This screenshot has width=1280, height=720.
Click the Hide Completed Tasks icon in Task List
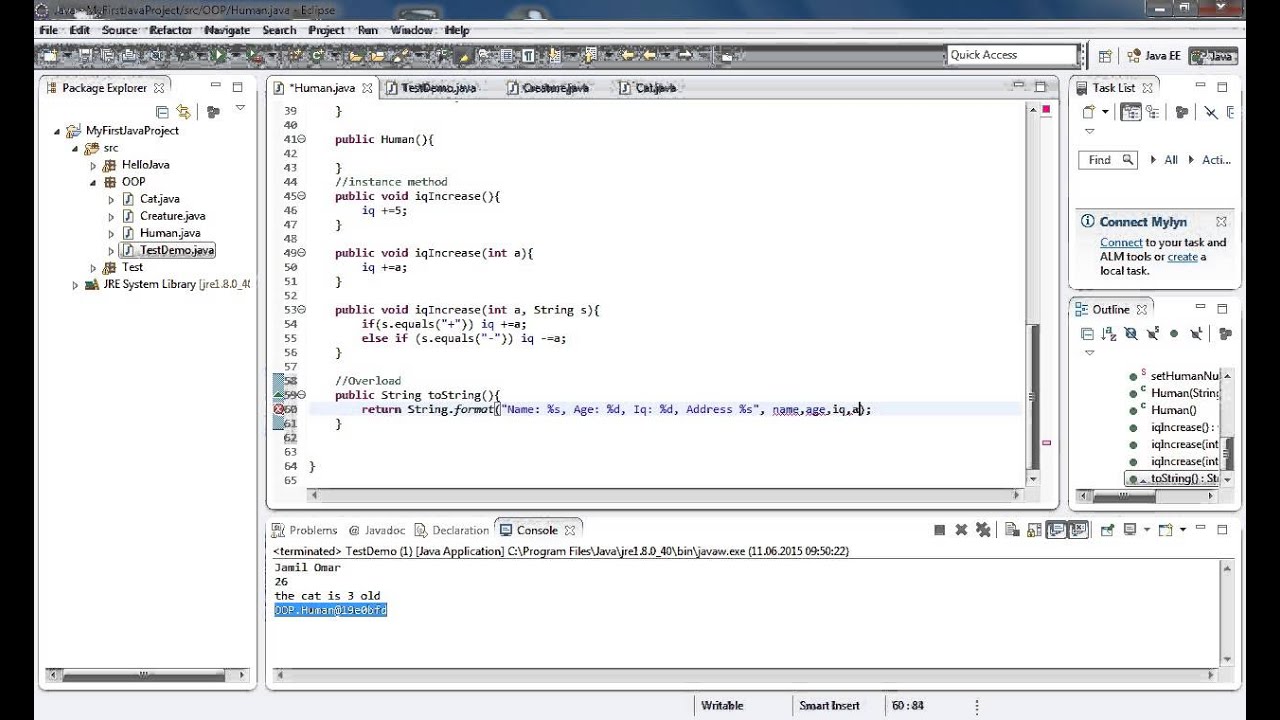(x=1211, y=112)
